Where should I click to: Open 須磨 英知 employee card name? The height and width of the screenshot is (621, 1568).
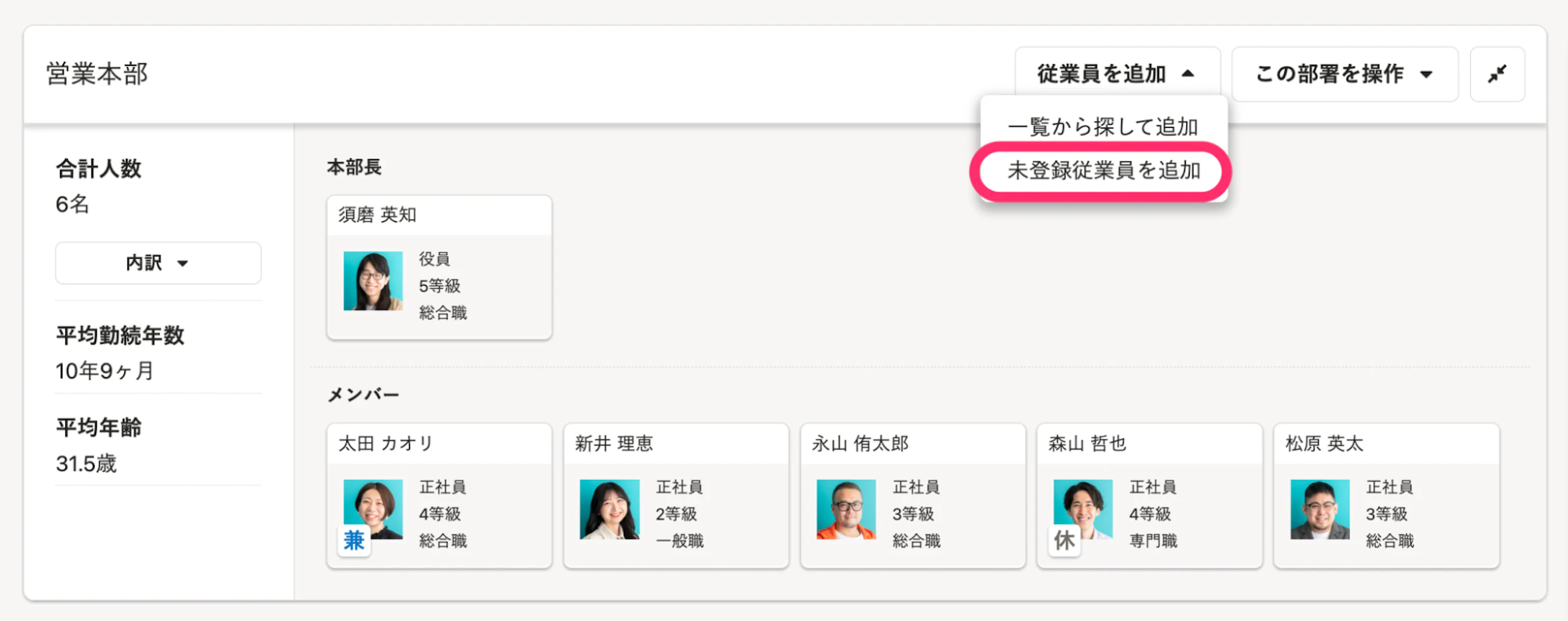377,214
